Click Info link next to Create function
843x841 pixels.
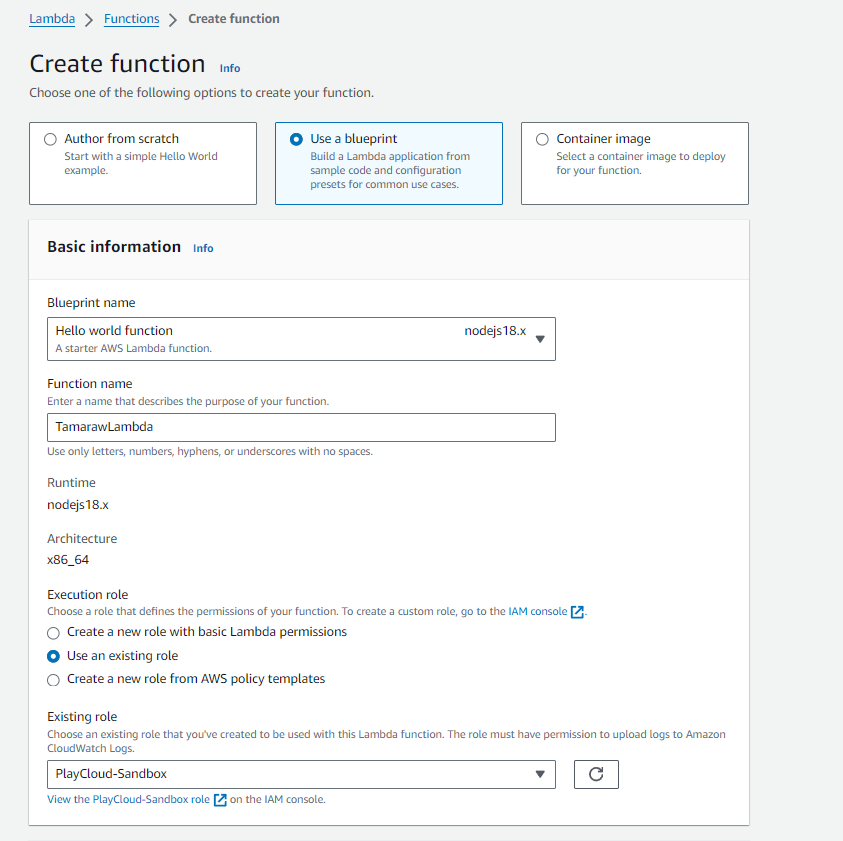pos(230,68)
